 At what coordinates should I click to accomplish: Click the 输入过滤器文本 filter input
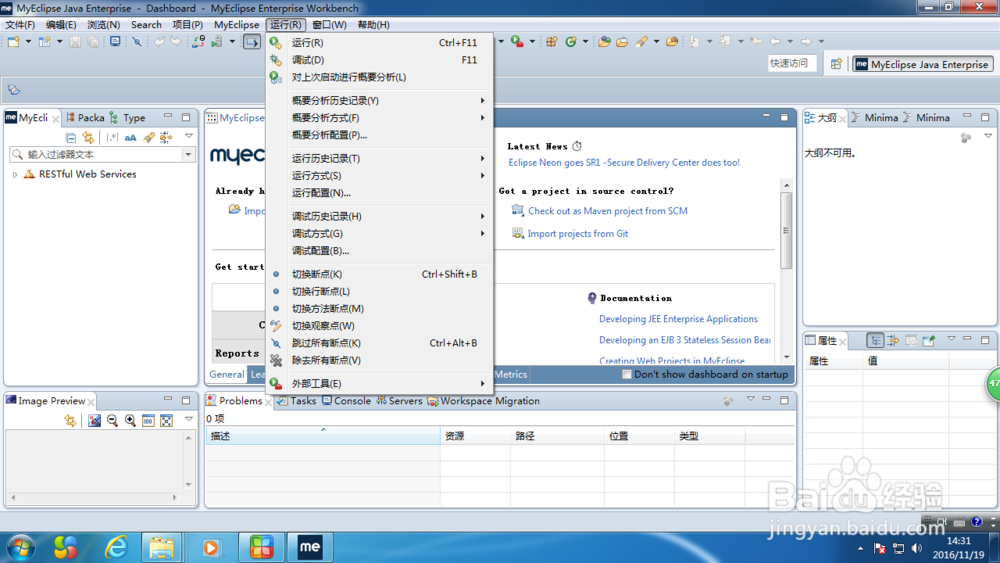coord(96,154)
